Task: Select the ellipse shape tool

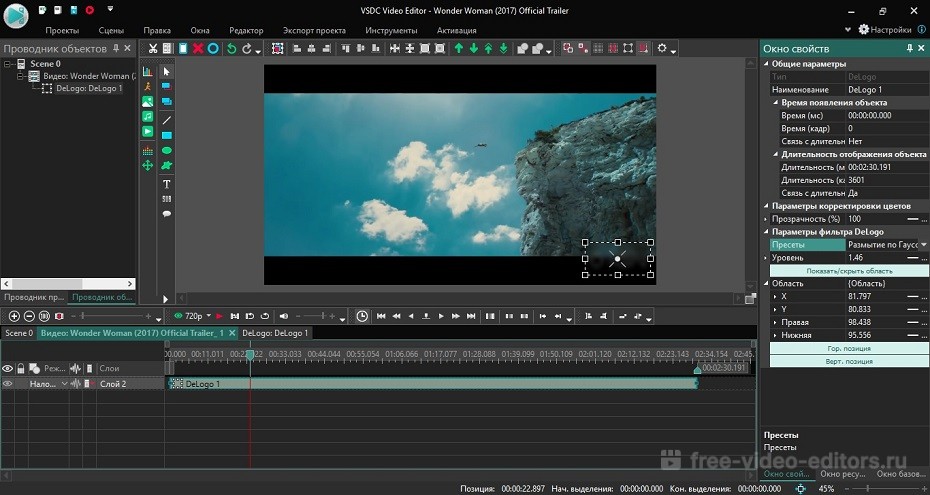Action: tap(166, 151)
